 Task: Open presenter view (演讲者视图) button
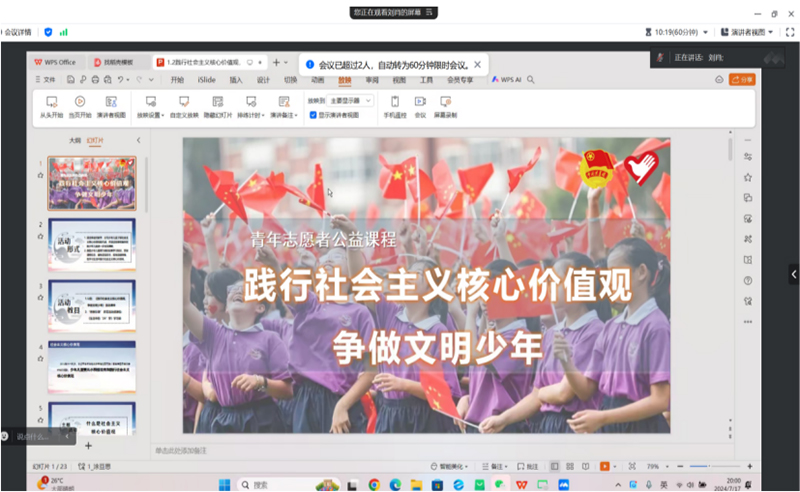[x=111, y=107]
